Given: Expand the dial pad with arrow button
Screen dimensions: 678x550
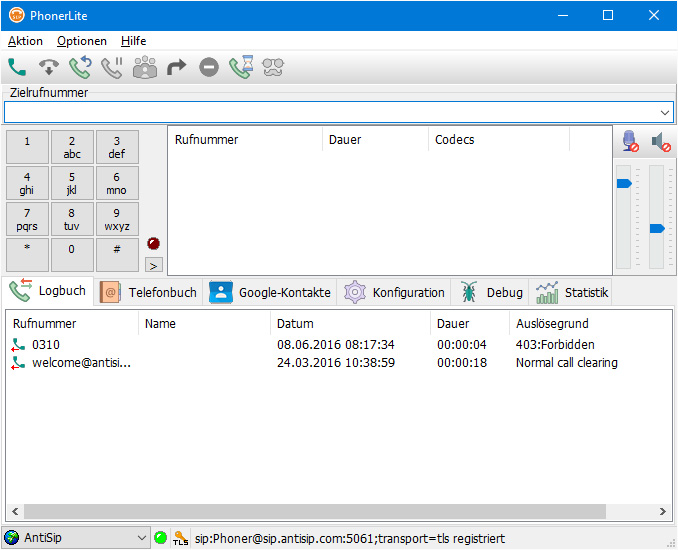Looking at the screenshot, I should [x=153, y=265].
